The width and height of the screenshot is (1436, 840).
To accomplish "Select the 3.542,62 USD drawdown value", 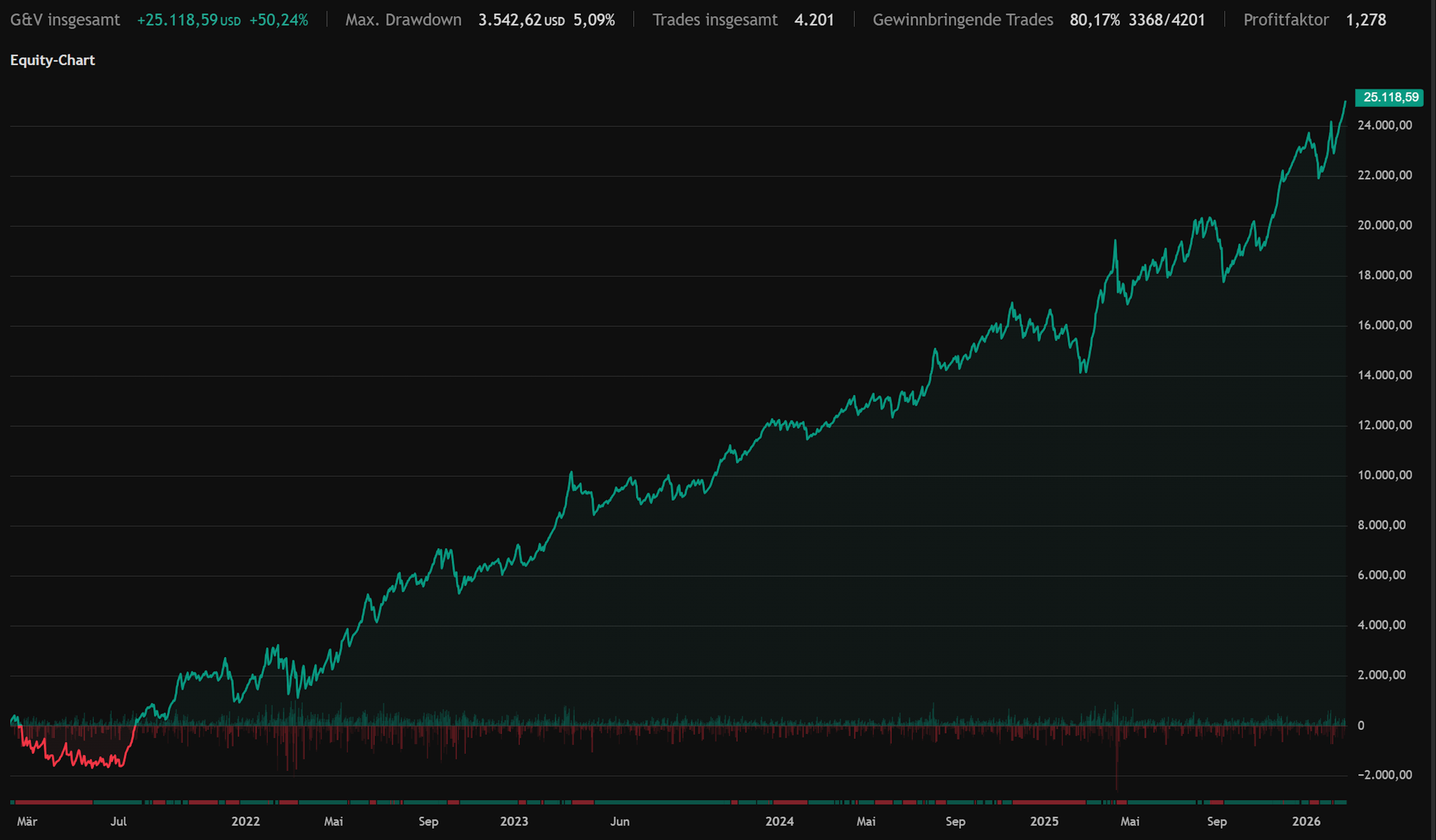I will point(522,20).
